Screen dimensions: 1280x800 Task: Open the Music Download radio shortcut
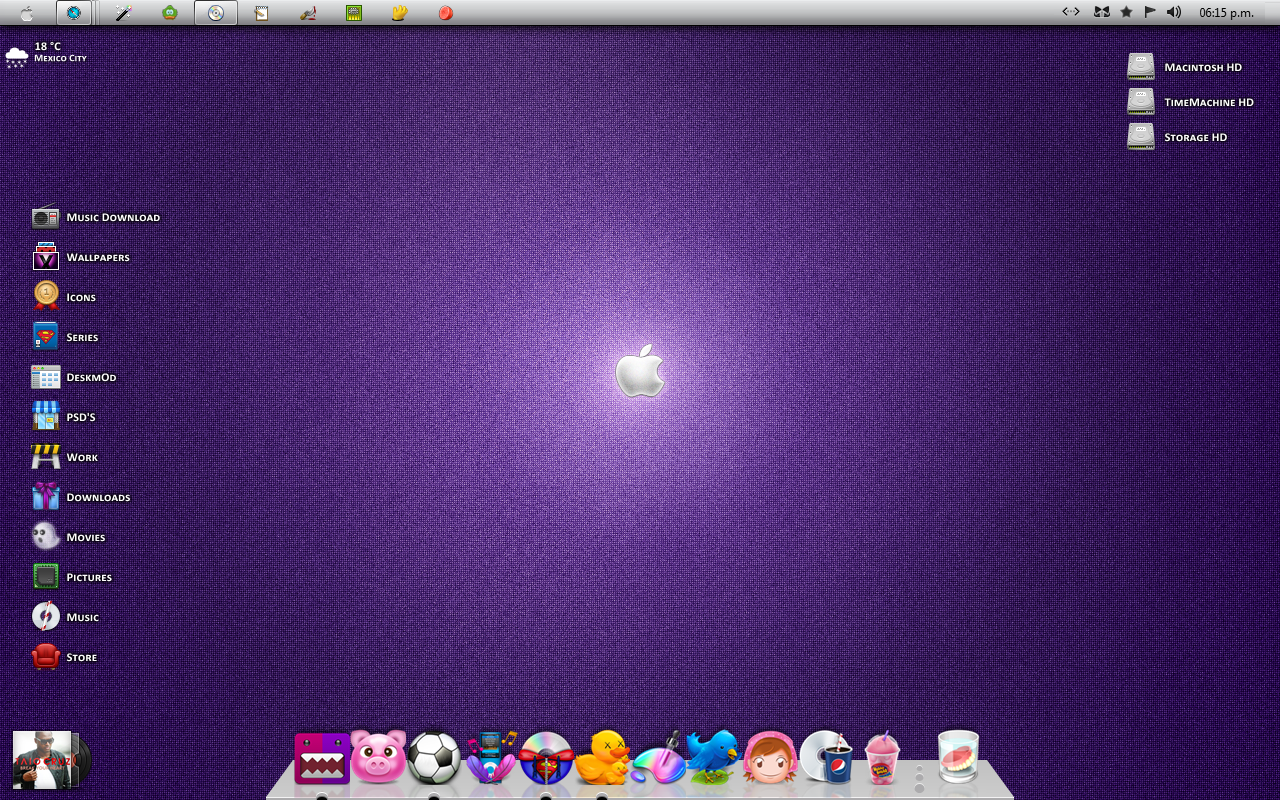tap(96, 217)
